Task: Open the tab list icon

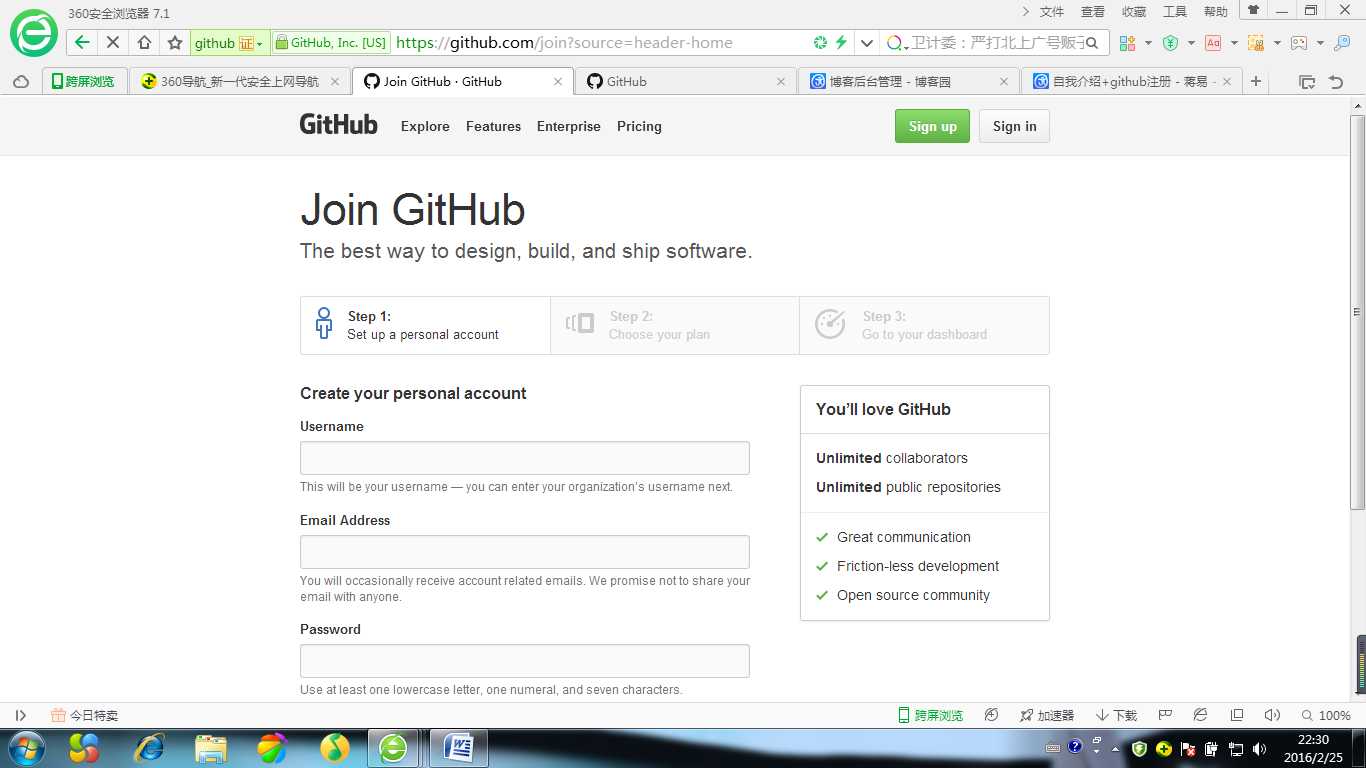Action: [1307, 82]
